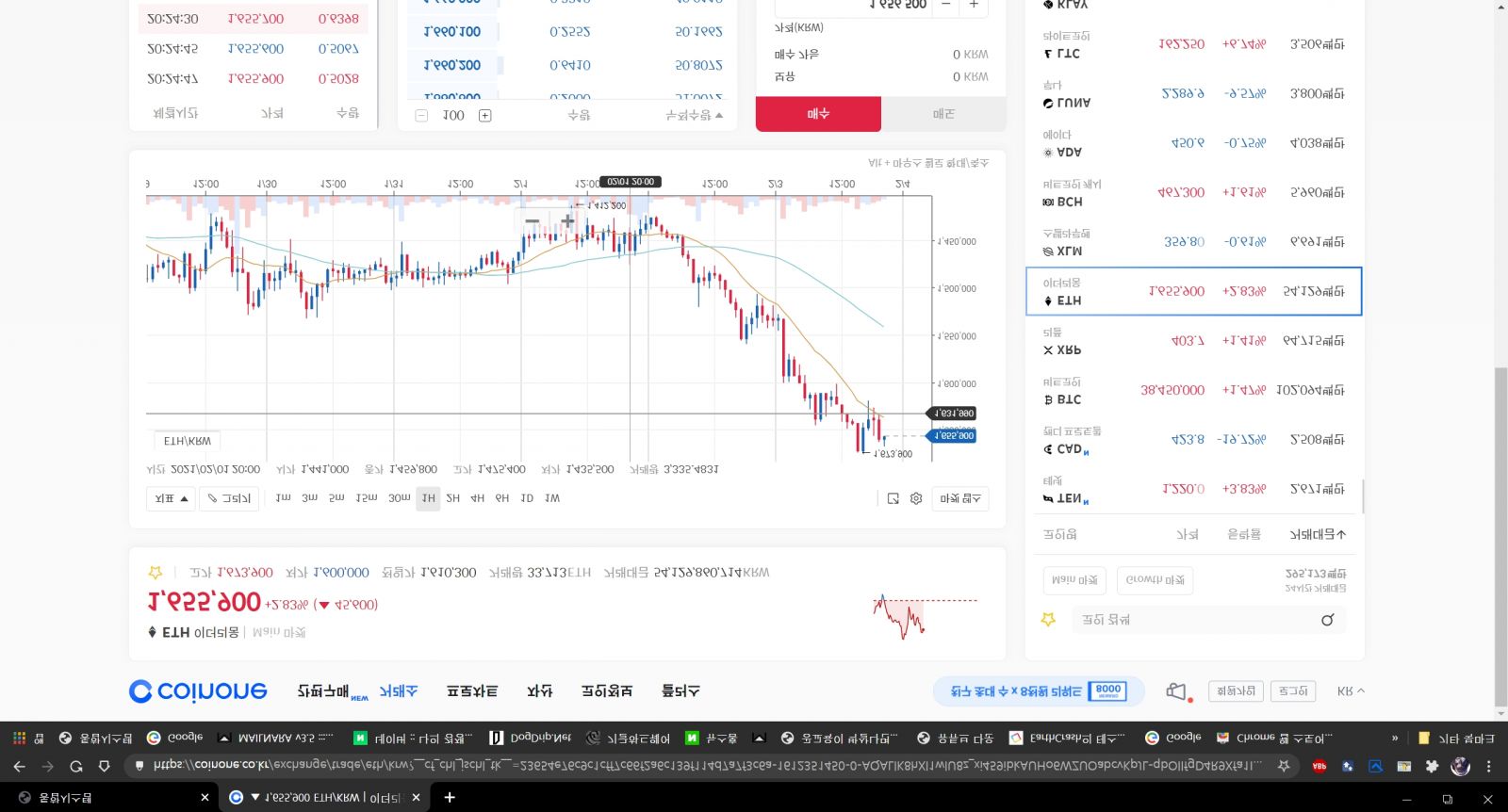Open 프로차트 in the navigation menu
This screenshot has height=812, width=1508.
471,691
